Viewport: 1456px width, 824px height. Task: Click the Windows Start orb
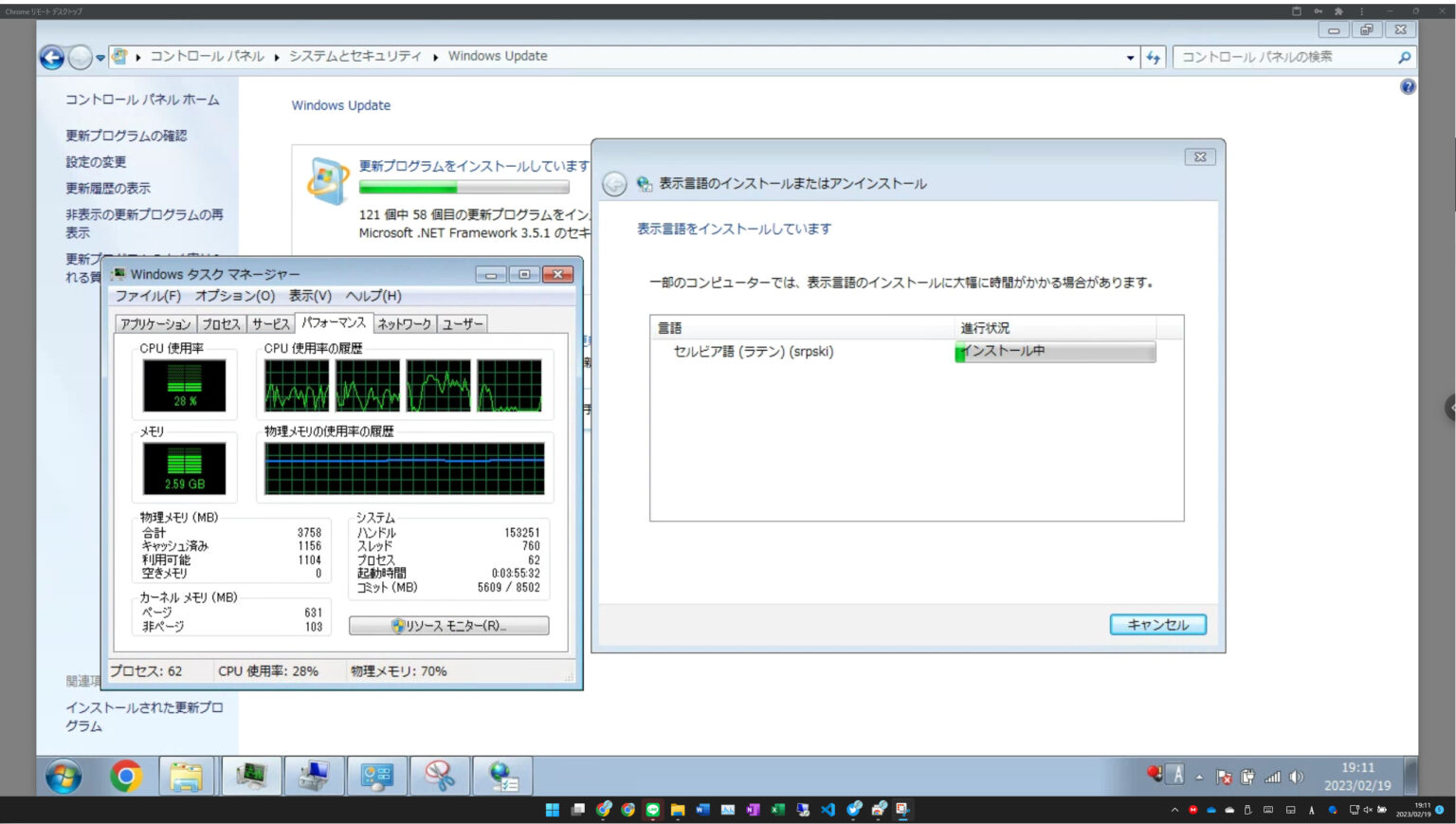[64, 776]
